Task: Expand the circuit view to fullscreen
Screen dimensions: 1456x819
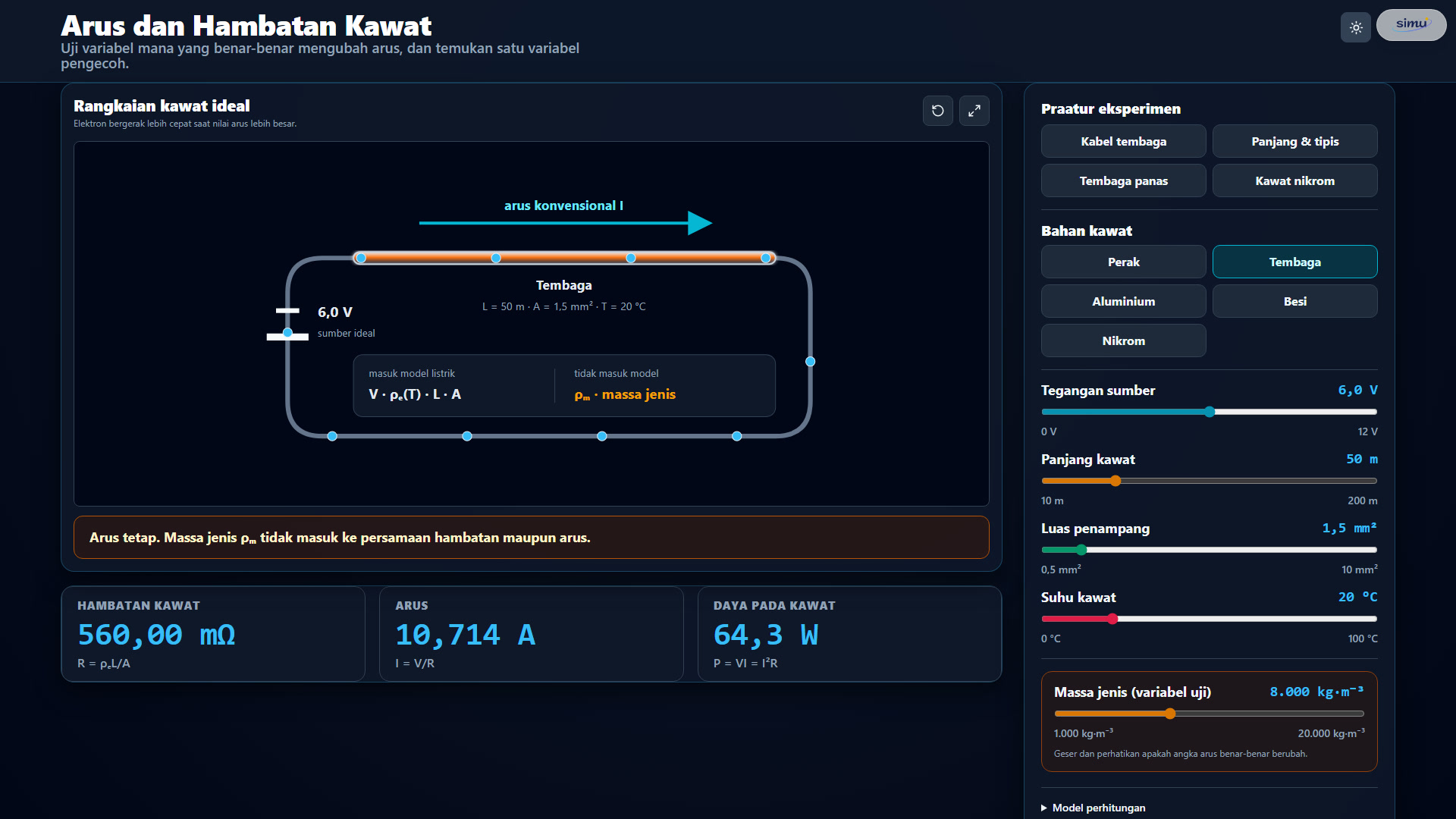Action: tap(974, 111)
